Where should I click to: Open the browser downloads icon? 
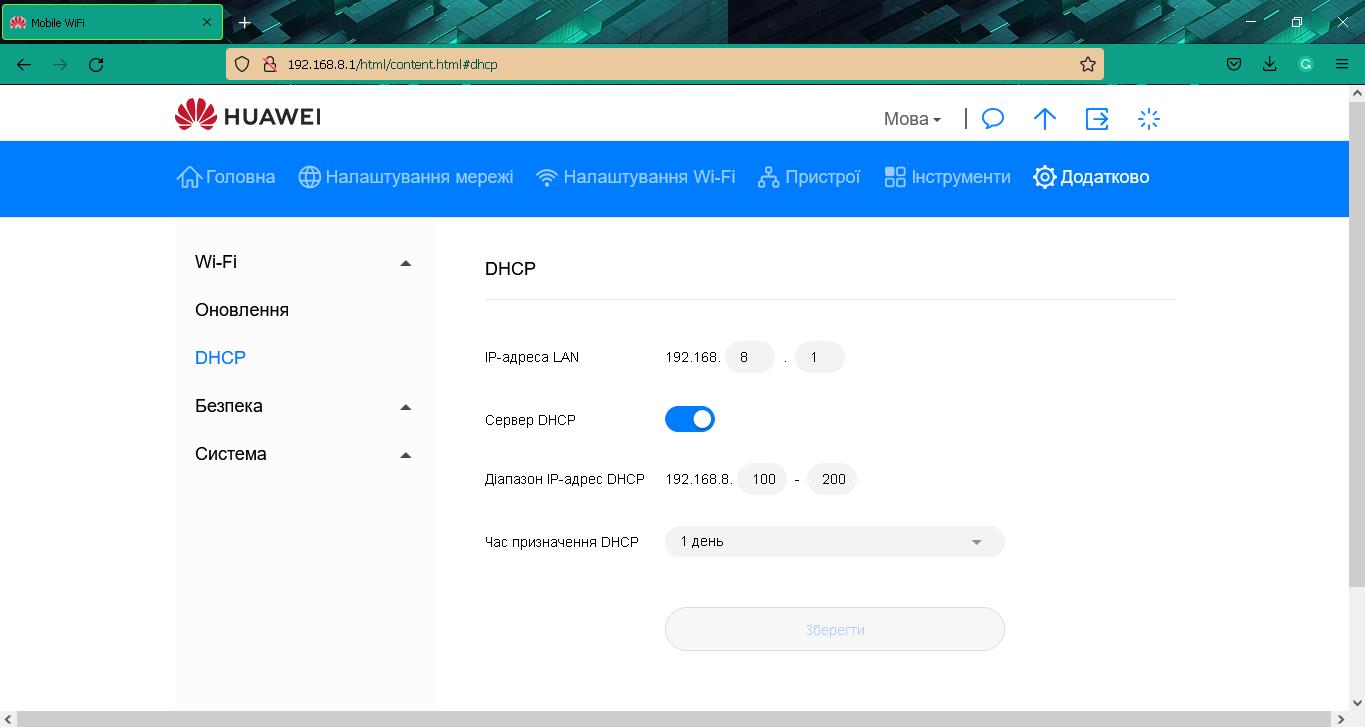(1270, 64)
